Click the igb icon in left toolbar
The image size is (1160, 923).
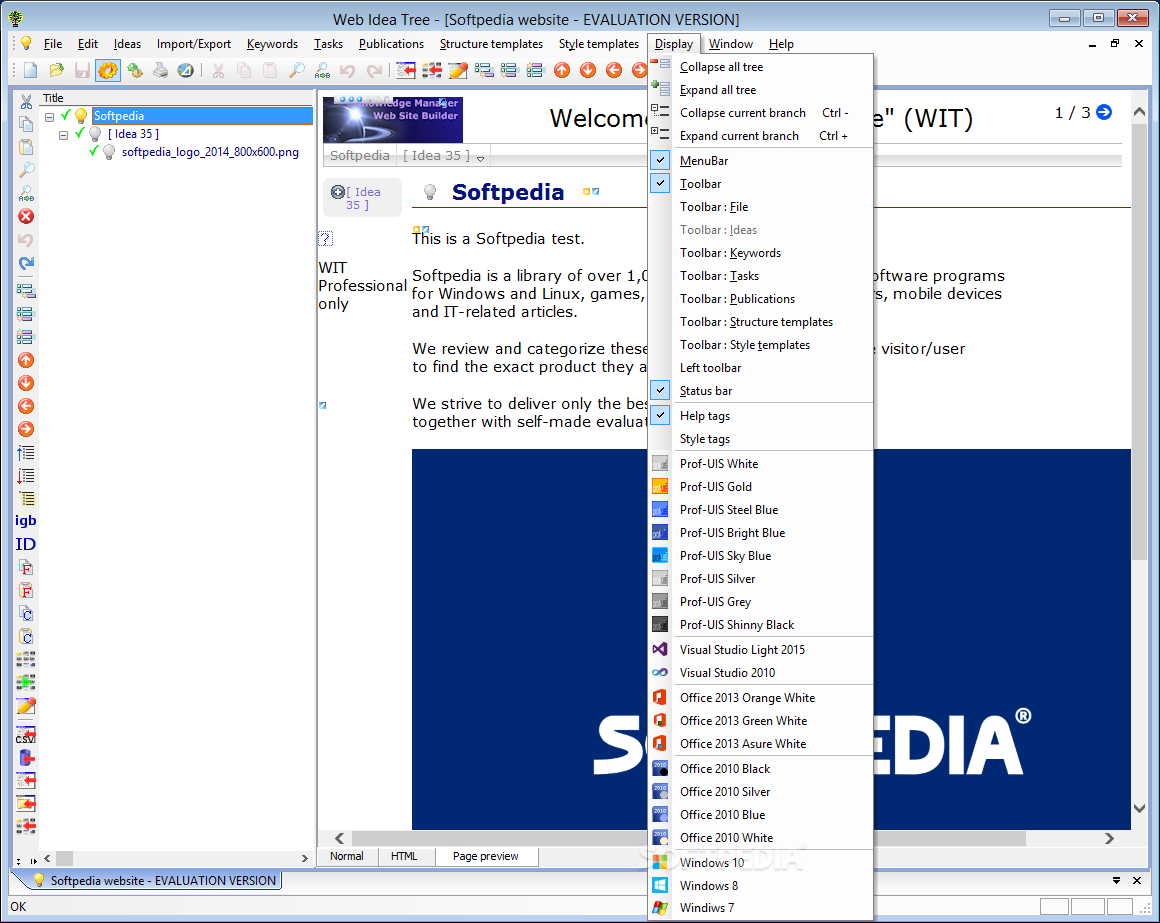(x=26, y=521)
